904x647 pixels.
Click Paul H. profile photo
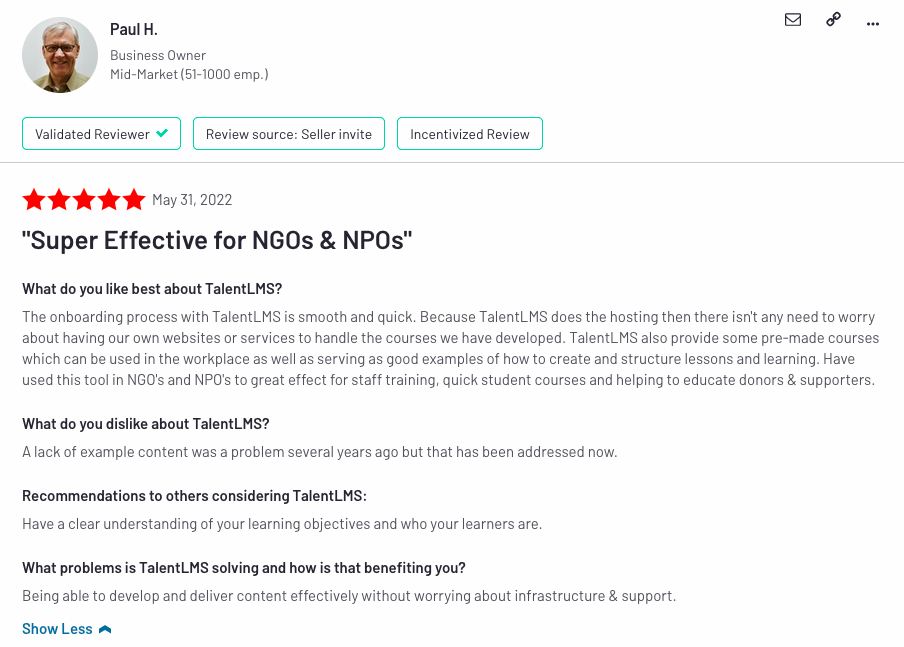[x=60, y=55]
